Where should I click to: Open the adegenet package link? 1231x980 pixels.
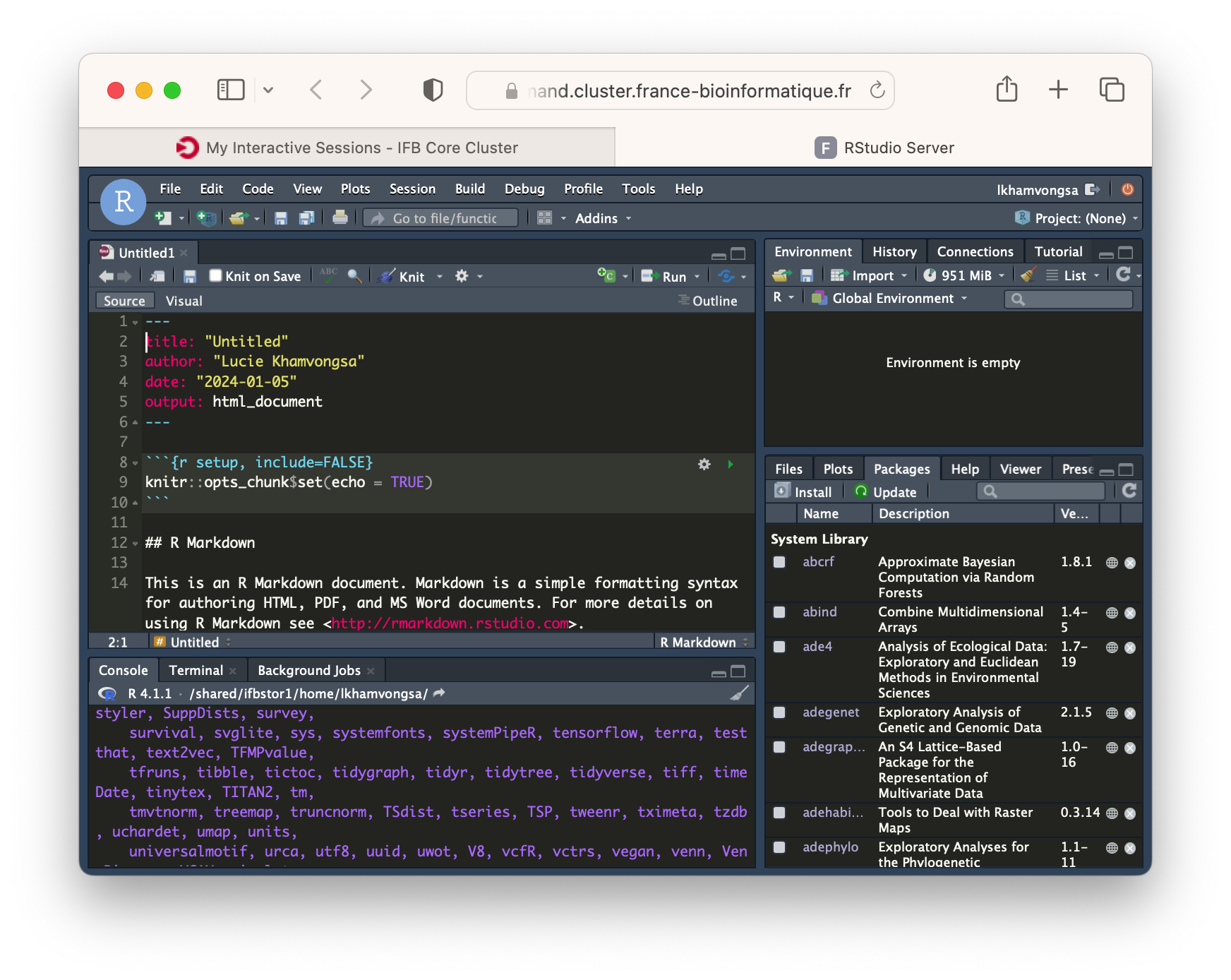point(831,712)
